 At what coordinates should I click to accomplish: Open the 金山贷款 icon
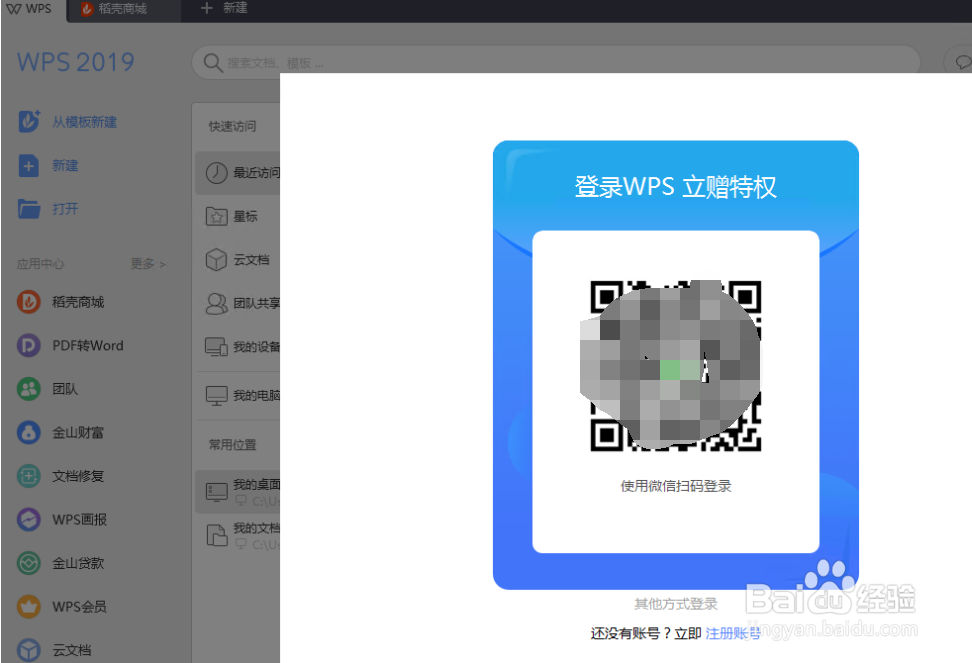tap(29, 563)
